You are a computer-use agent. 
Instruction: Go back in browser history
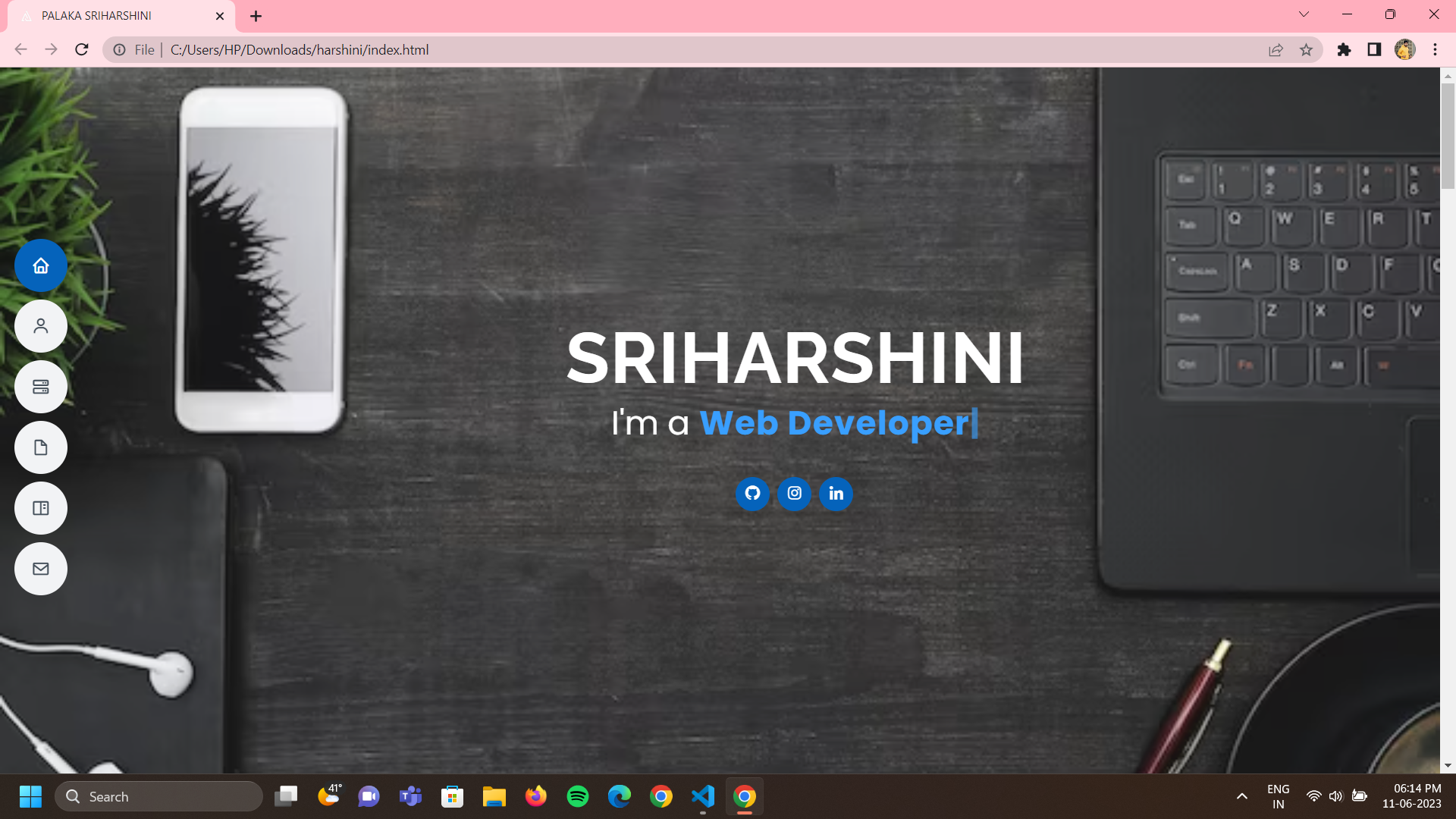[20, 49]
